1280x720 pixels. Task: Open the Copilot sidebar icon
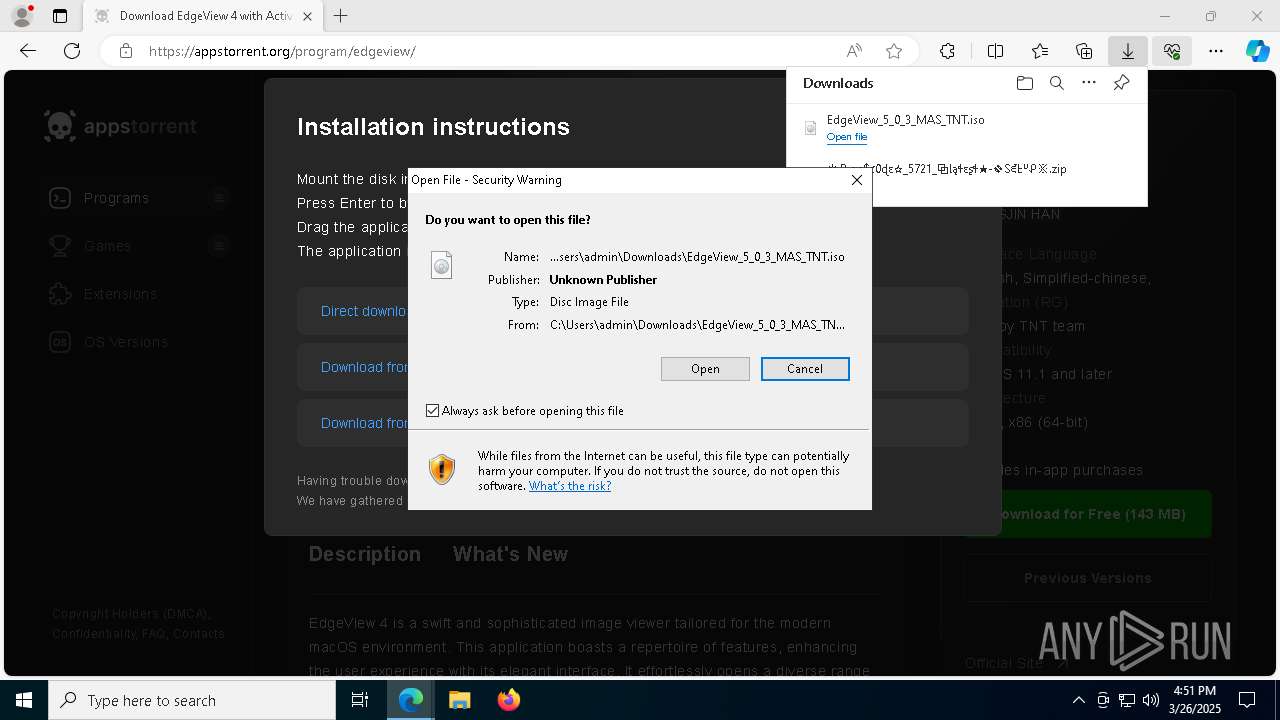point(1258,51)
